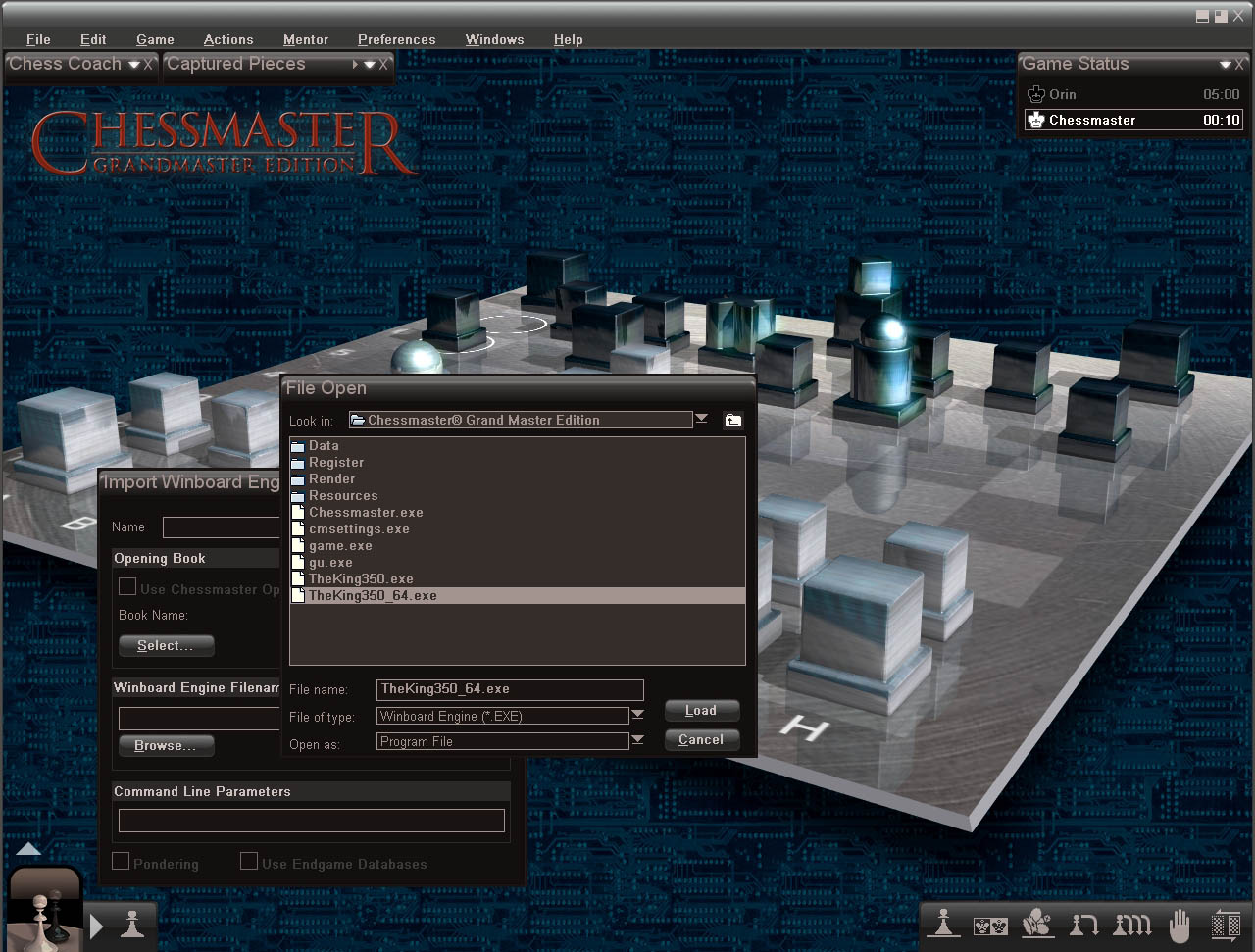Go up one folder level in File Open
Viewport: 1255px width, 952px height.
point(732,421)
